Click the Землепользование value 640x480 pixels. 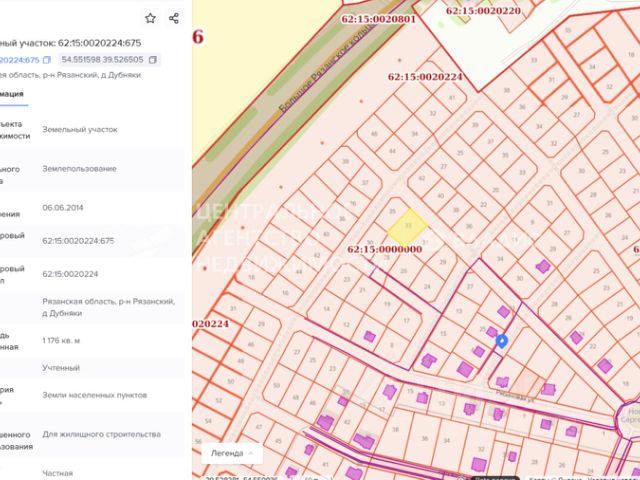click(x=80, y=169)
